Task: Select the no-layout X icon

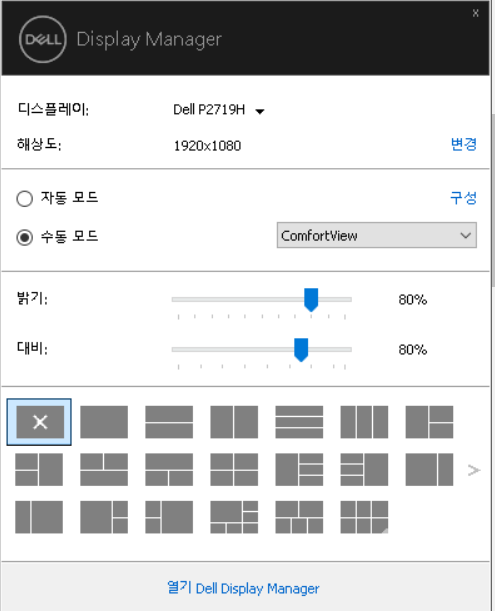Action: point(39,422)
